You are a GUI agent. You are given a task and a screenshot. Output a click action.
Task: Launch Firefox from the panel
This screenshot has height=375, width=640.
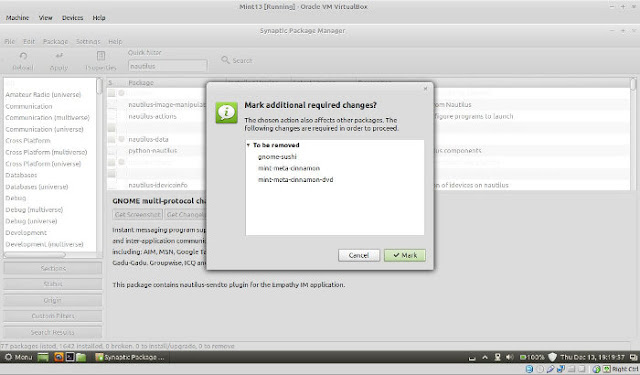pos(59,357)
